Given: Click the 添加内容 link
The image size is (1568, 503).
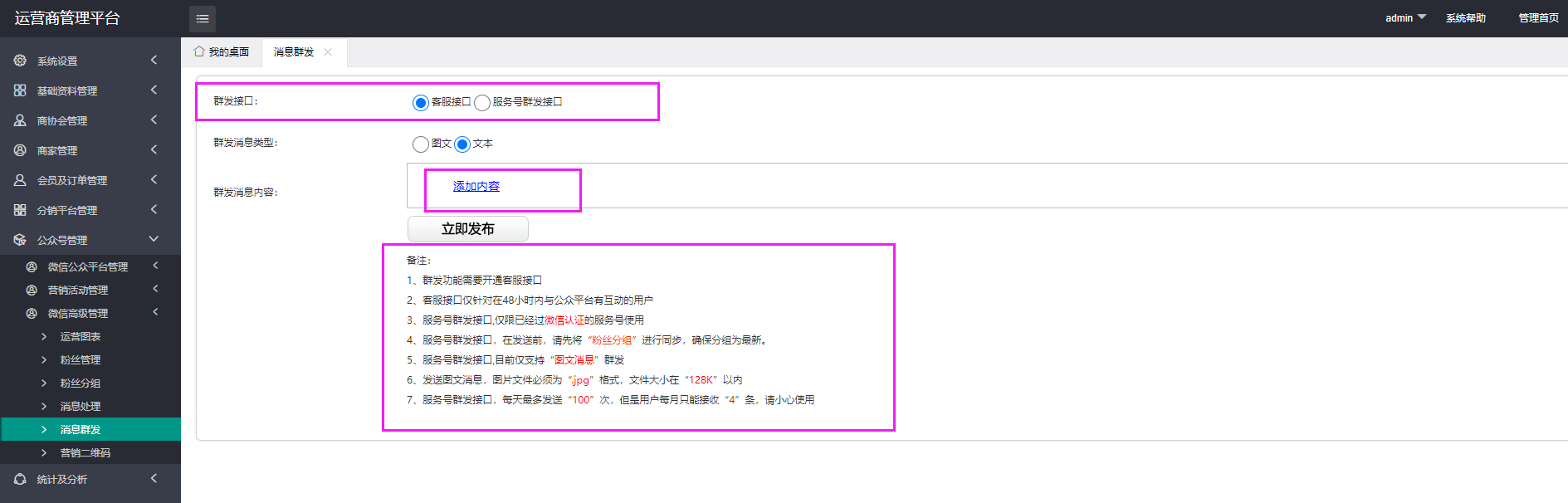Looking at the screenshot, I should [x=476, y=187].
